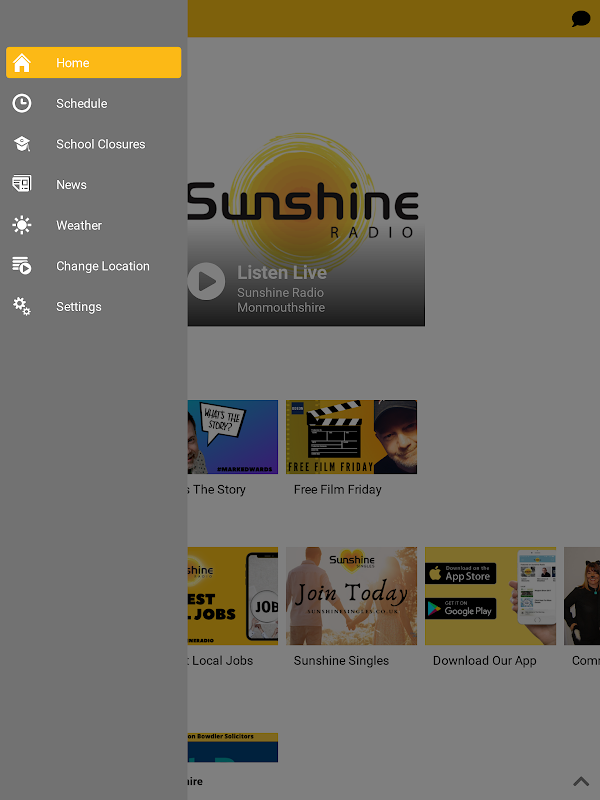This screenshot has width=600, height=800.
Task: Click the School Closures graduation cap icon
Action: [x=22, y=144]
